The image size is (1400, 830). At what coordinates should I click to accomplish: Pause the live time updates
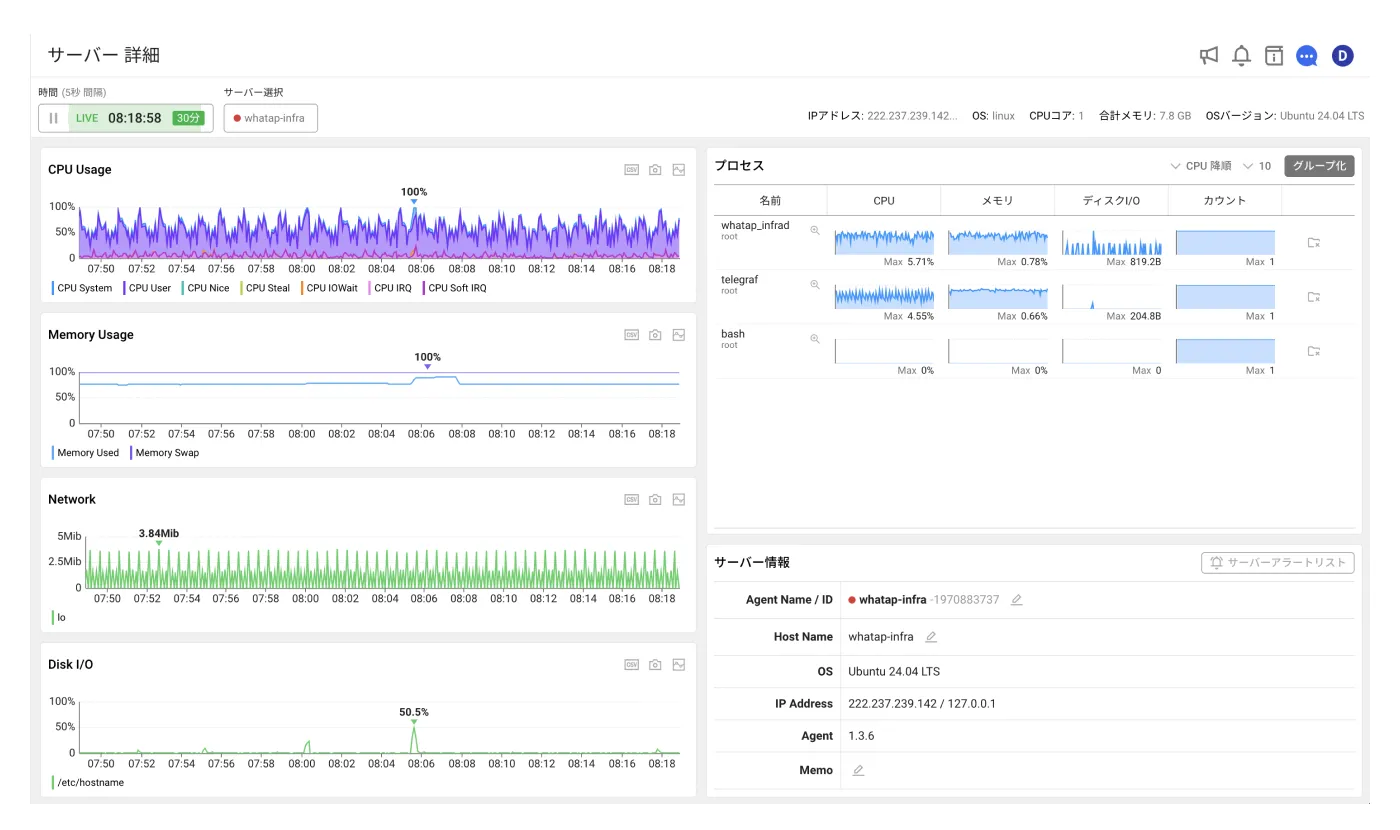(54, 118)
